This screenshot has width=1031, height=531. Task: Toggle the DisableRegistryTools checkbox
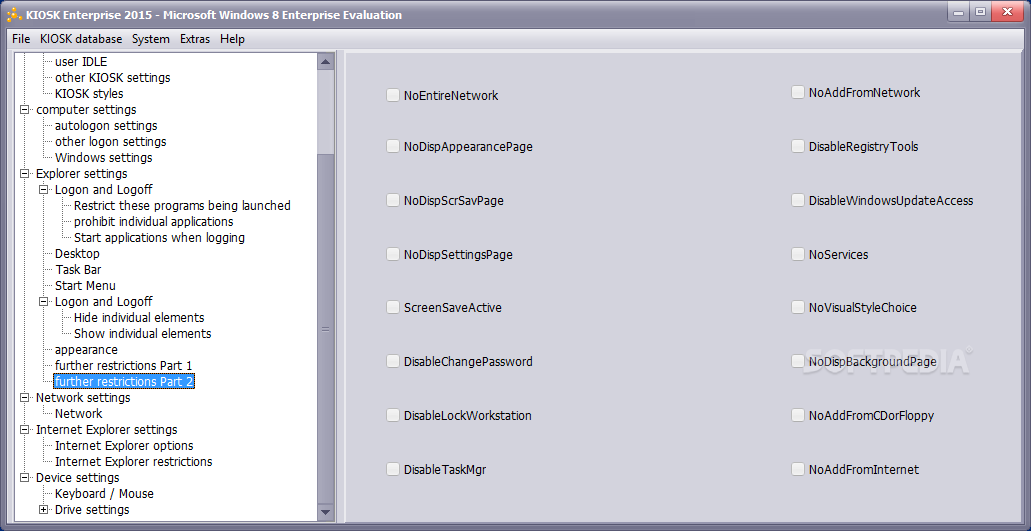point(798,147)
